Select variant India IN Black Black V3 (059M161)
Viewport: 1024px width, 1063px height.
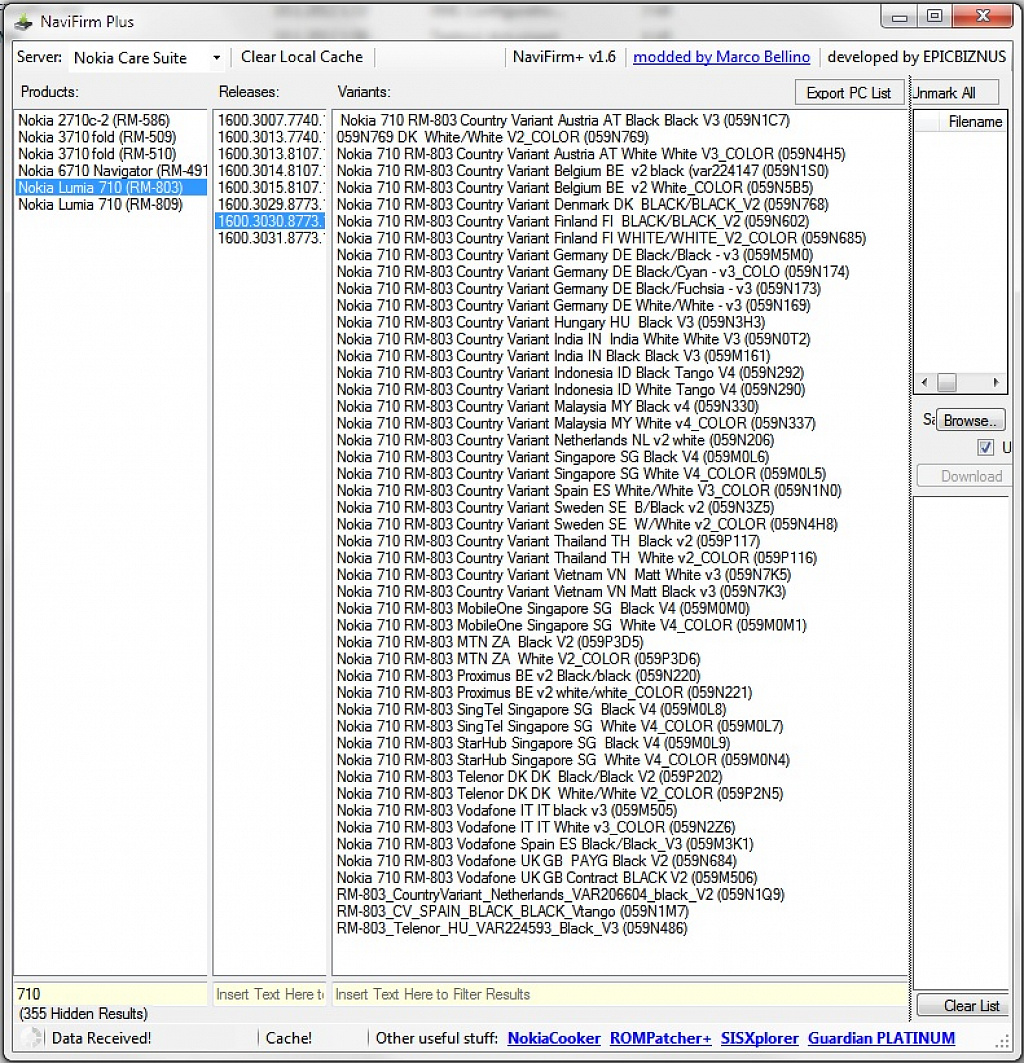pos(553,356)
